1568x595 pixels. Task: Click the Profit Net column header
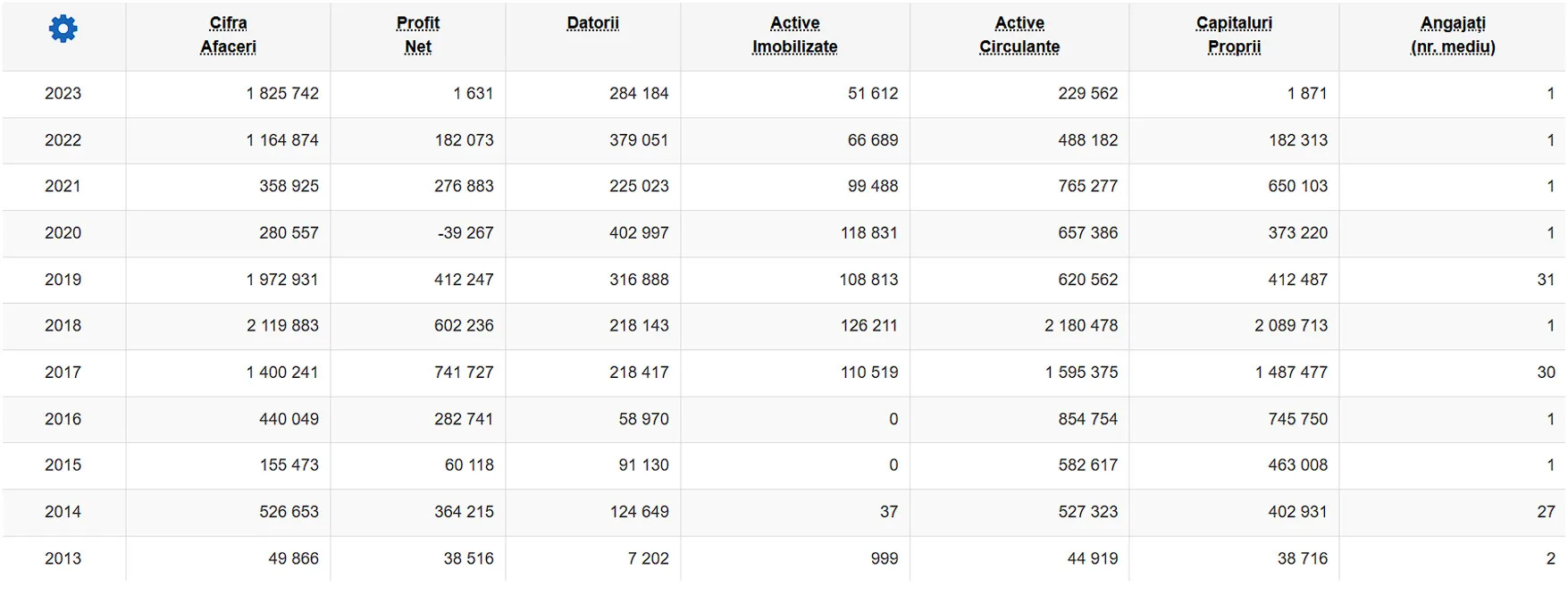click(417, 35)
